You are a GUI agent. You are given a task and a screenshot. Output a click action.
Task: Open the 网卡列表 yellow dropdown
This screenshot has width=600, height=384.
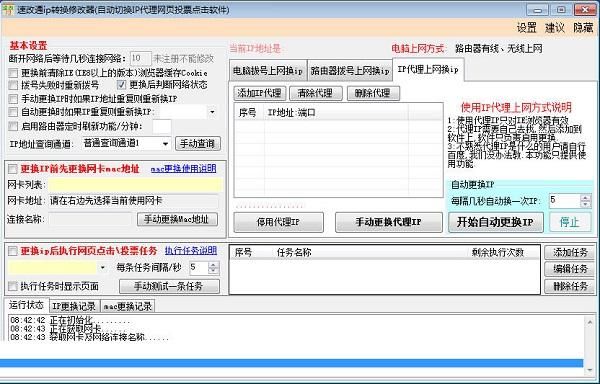pyautogui.click(x=135, y=185)
